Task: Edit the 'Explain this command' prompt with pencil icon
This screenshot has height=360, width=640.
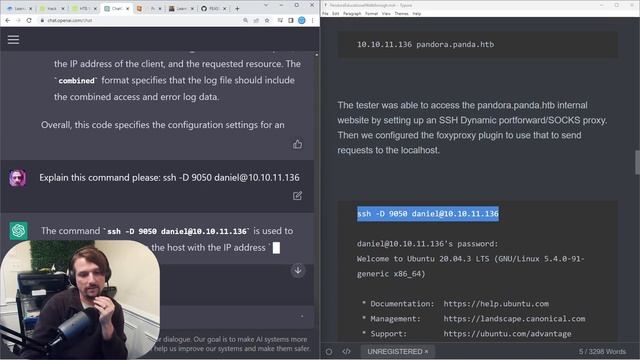Action: click(298, 196)
